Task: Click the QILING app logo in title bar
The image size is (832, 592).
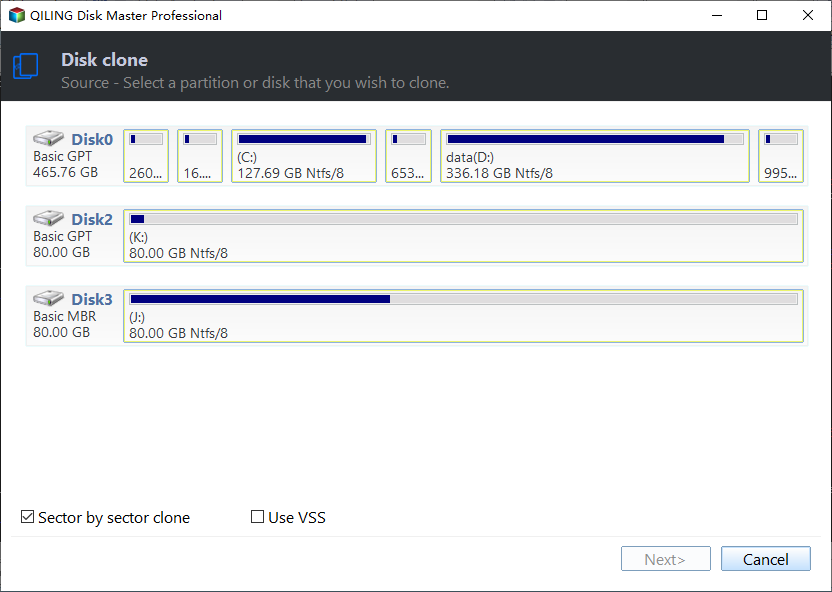Action: (x=17, y=15)
